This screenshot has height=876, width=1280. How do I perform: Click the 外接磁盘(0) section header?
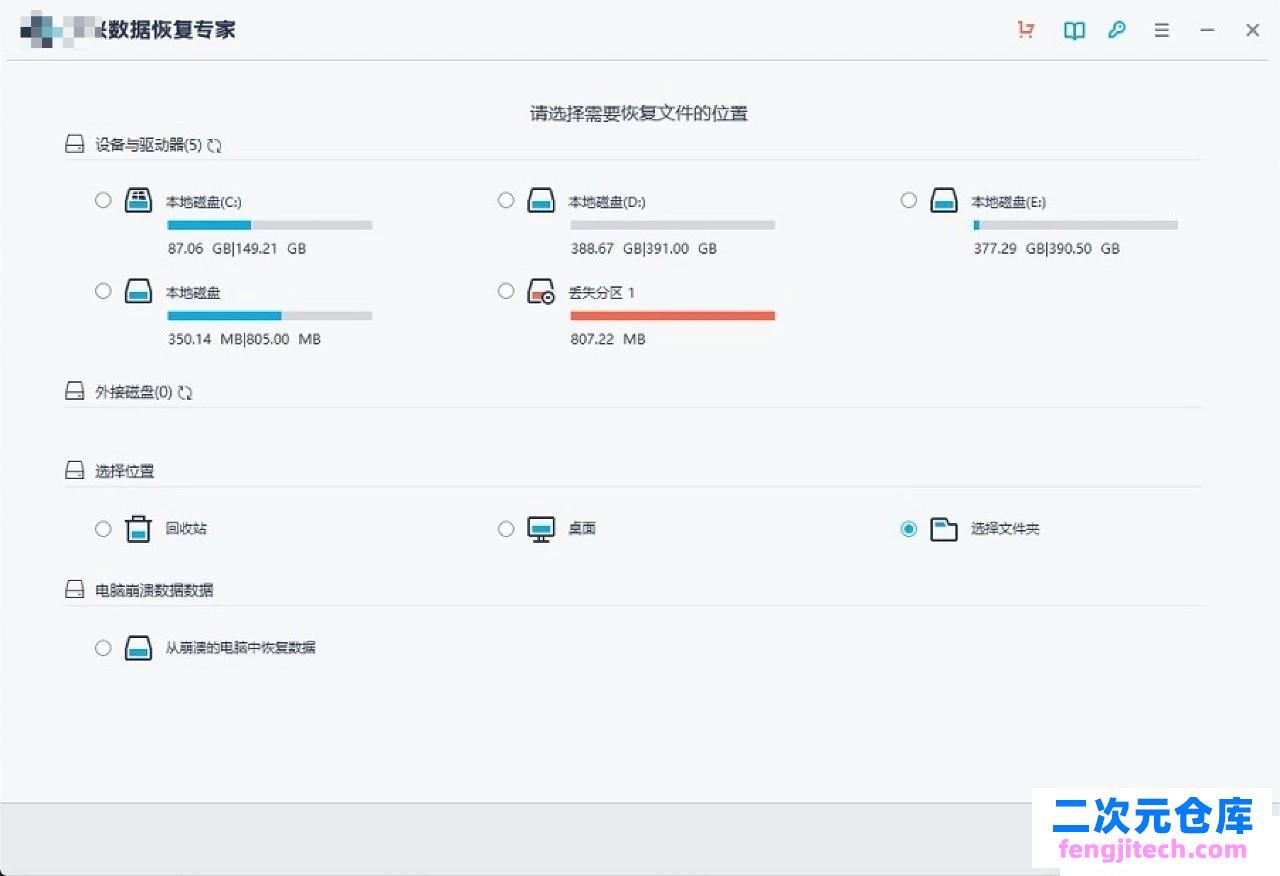pos(134,392)
